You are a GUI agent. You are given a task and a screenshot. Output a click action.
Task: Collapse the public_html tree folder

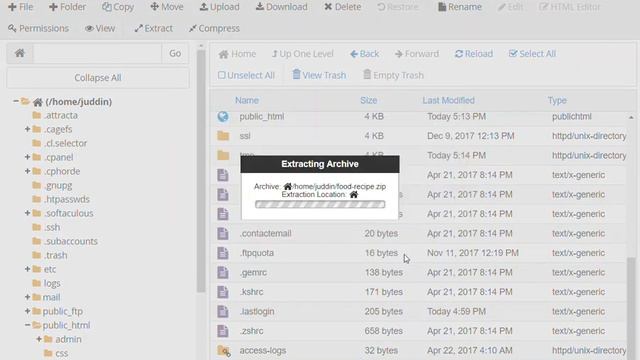(x=27, y=325)
